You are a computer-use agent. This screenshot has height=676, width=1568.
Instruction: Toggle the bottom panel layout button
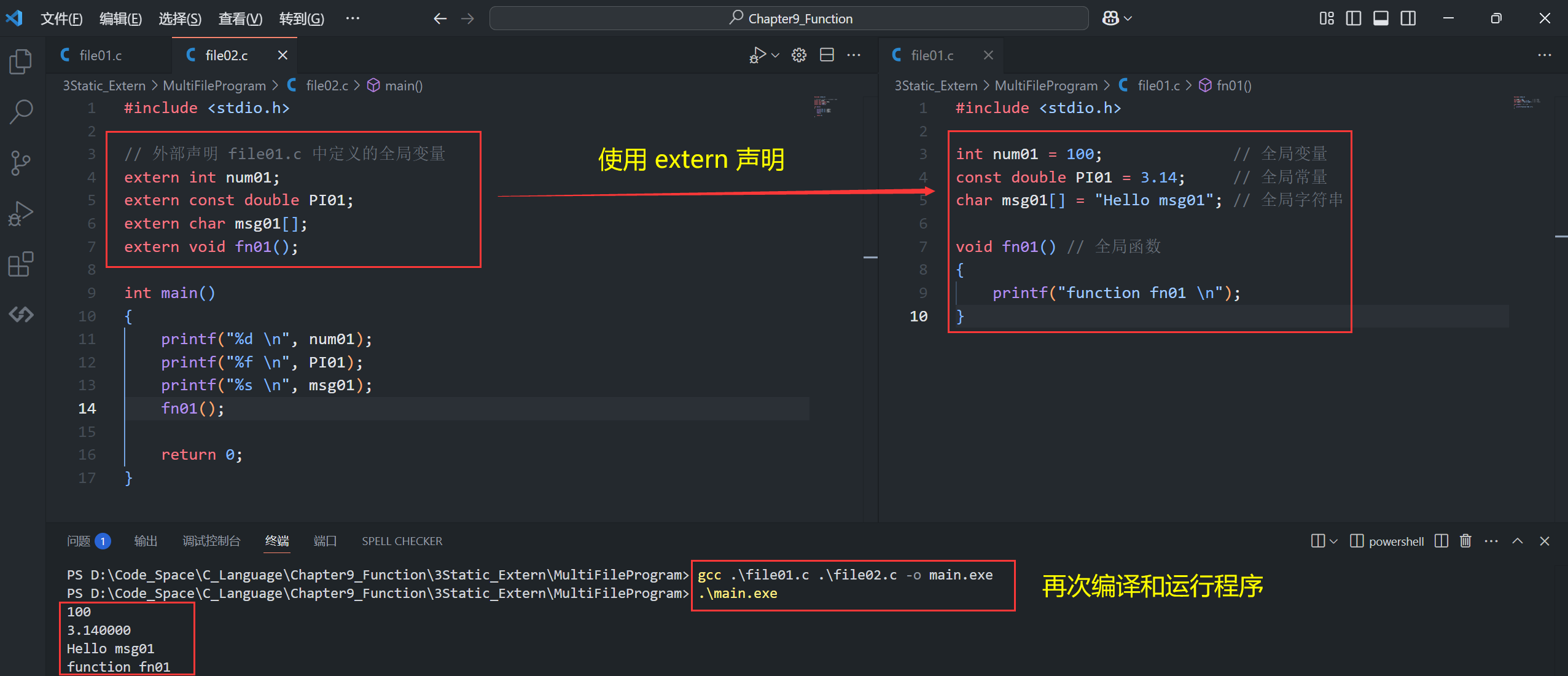1381,18
